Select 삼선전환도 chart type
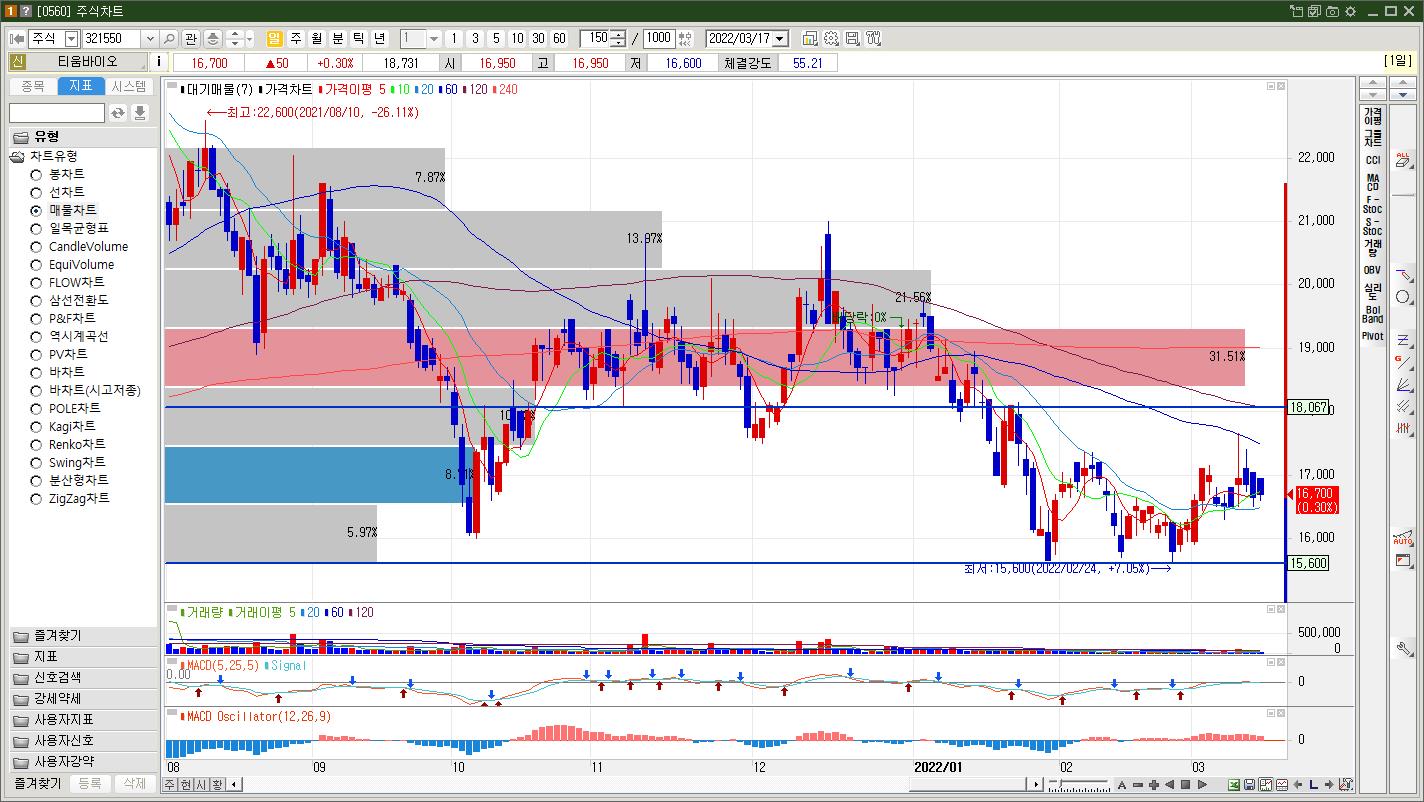The width and height of the screenshot is (1424, 802). 70,300
